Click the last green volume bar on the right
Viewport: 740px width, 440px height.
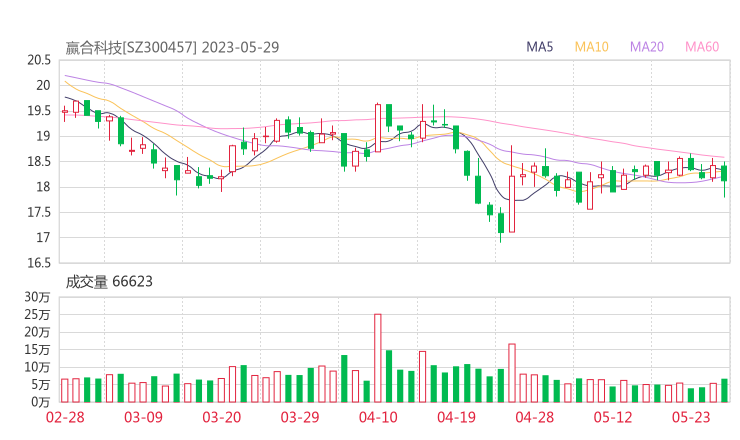(x=724, y=390)
